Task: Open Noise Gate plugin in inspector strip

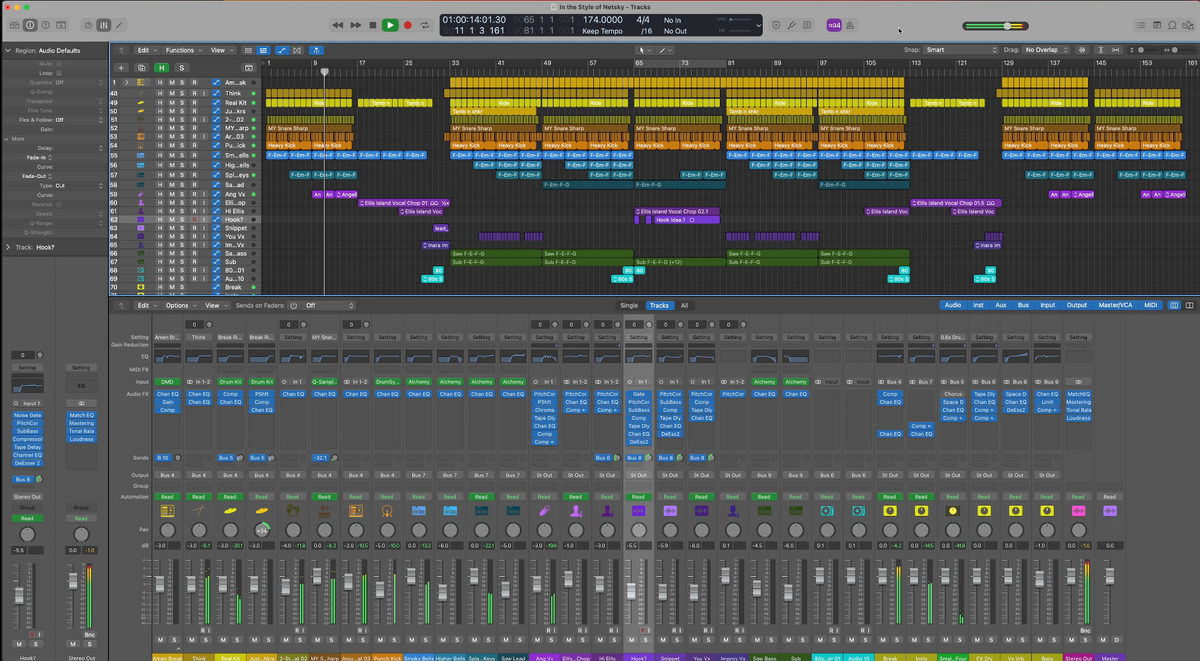Action: [x=28, y=415]
